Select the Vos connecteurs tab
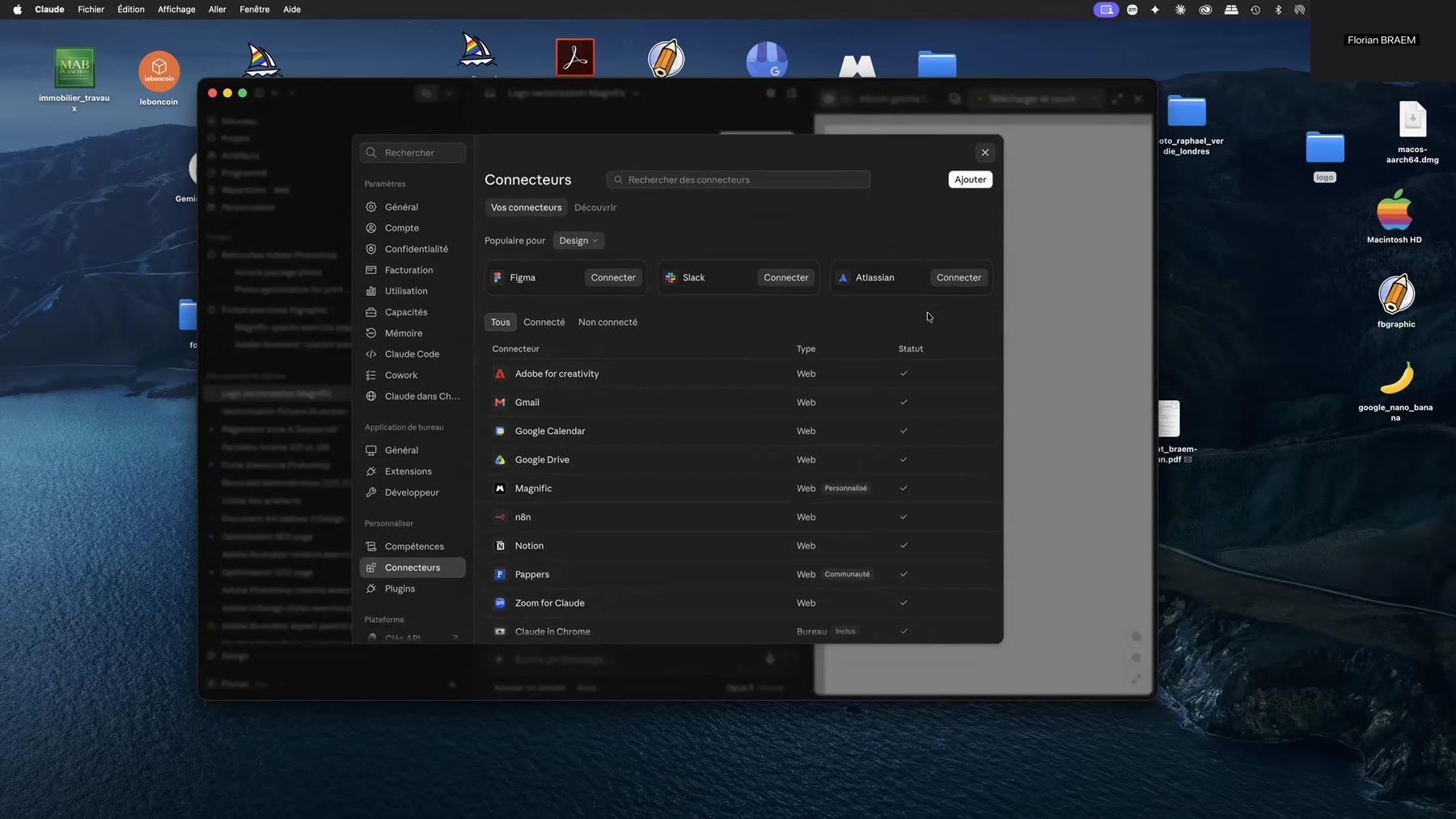The height and width of the screenshot is (819, 1456). click(x=526, y=208)
